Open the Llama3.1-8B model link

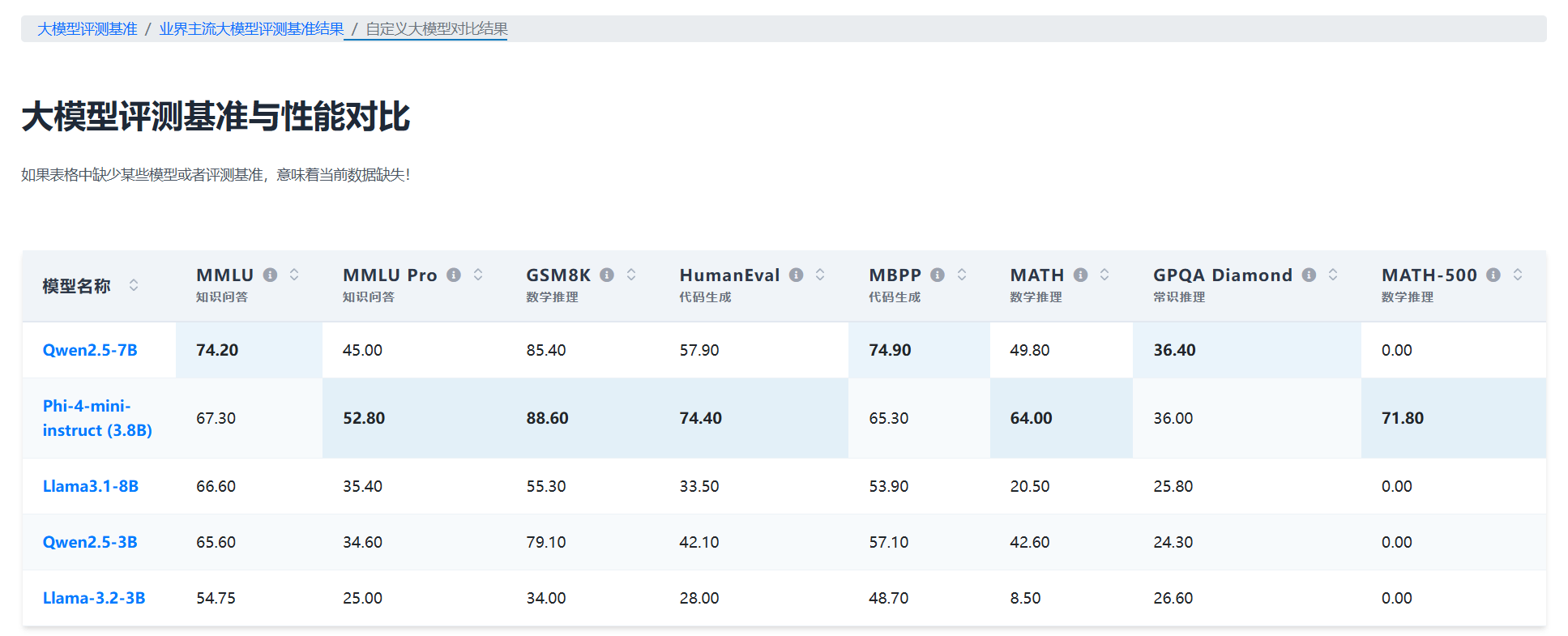[91, 486]
